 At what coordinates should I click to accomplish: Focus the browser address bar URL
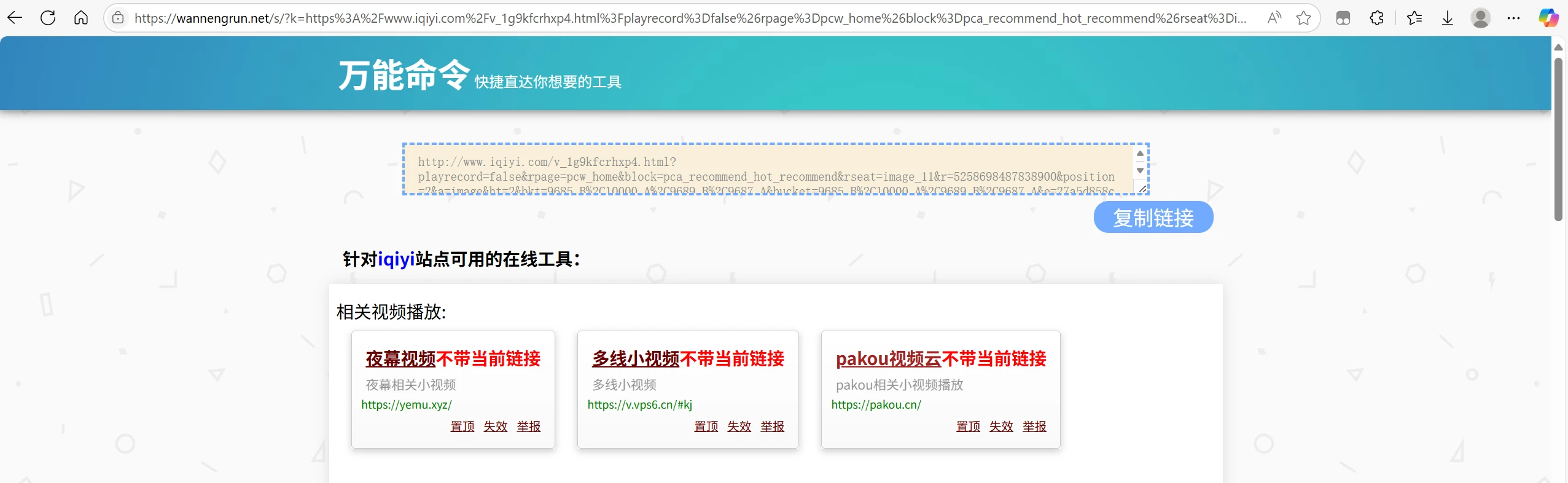coord(690,18)
